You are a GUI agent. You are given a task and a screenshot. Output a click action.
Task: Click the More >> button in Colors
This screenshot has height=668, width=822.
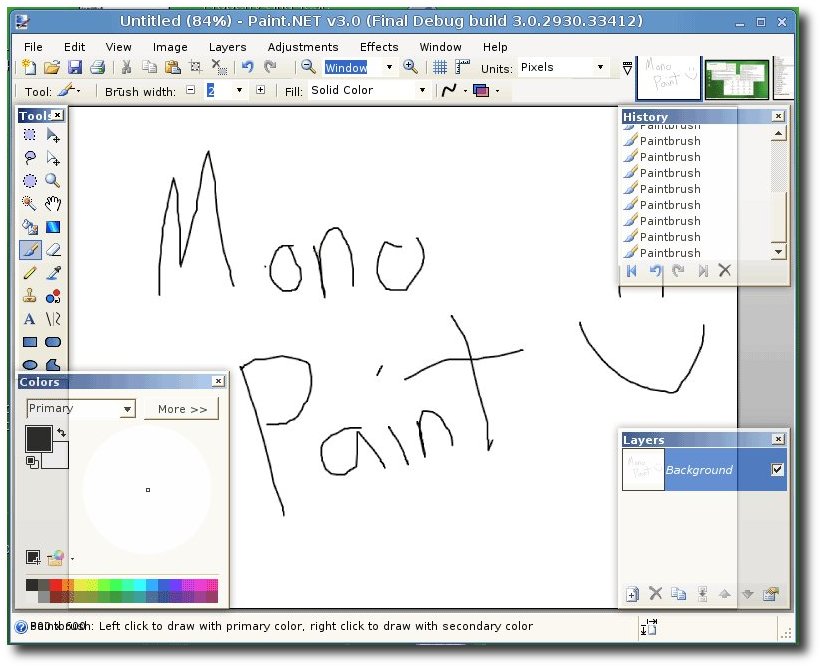(x=182, y=409)
